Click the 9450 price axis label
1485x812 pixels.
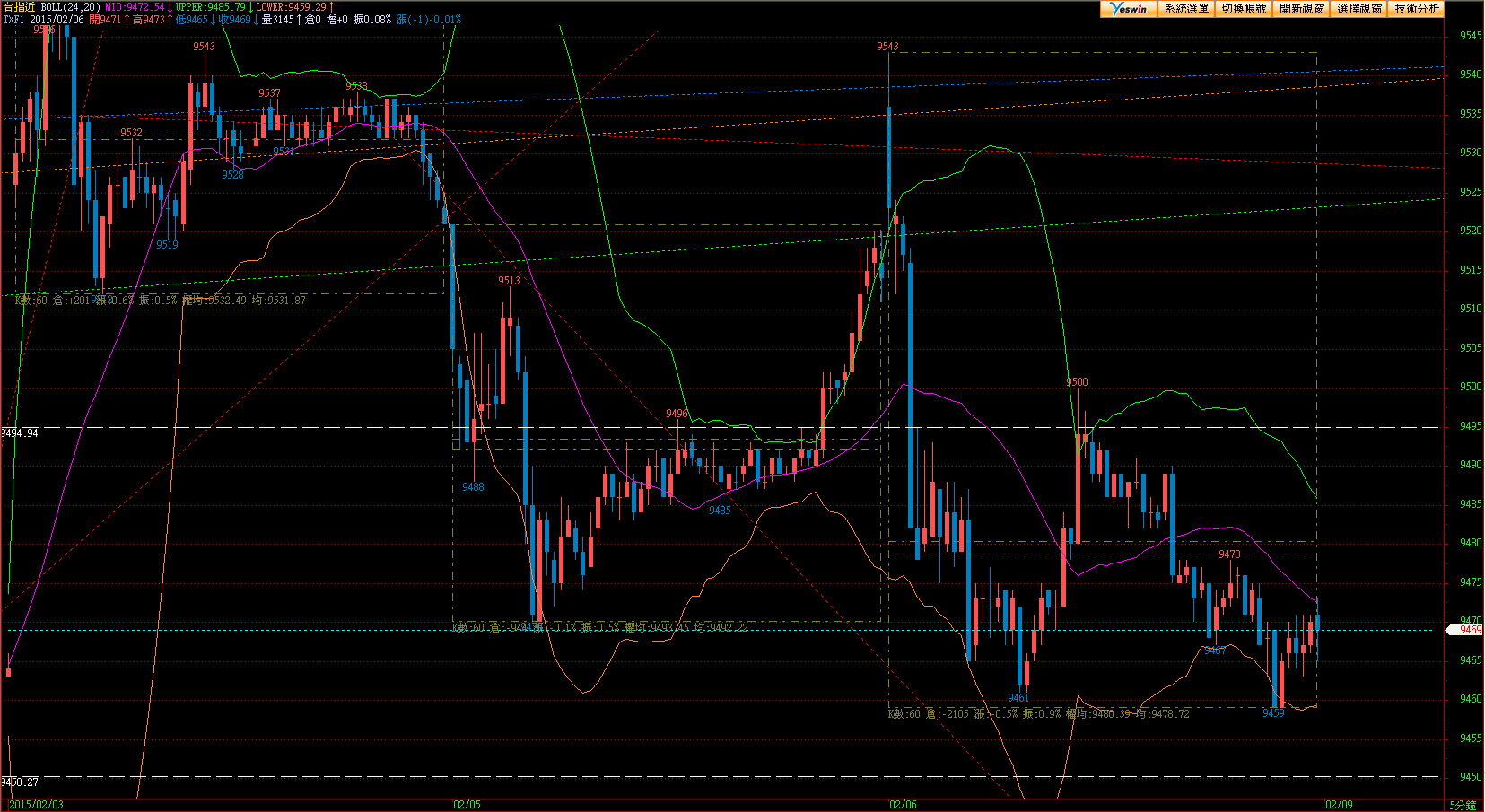pos(1471,777)
